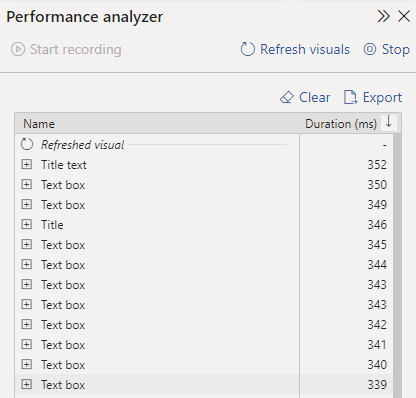416x398 pixels.
Task: Click the 346 duration value
Action: [377, 225]
